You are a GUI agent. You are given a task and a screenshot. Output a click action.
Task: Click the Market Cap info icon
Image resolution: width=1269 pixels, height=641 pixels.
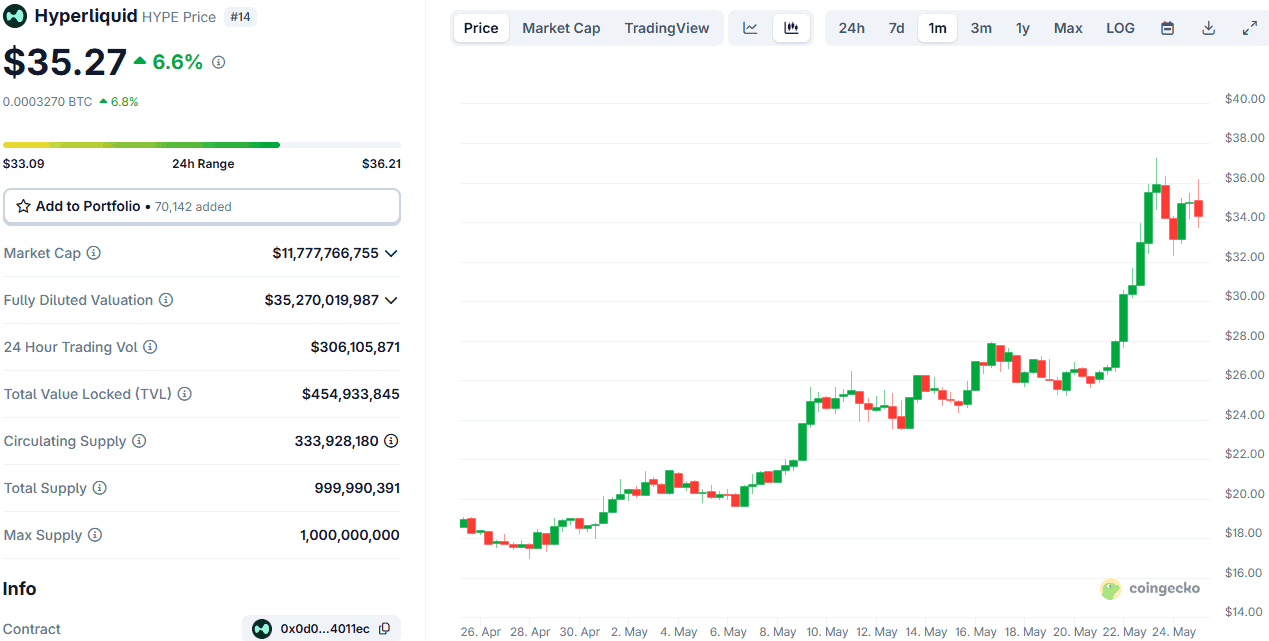pyautogui.click(x=94, y=253)
